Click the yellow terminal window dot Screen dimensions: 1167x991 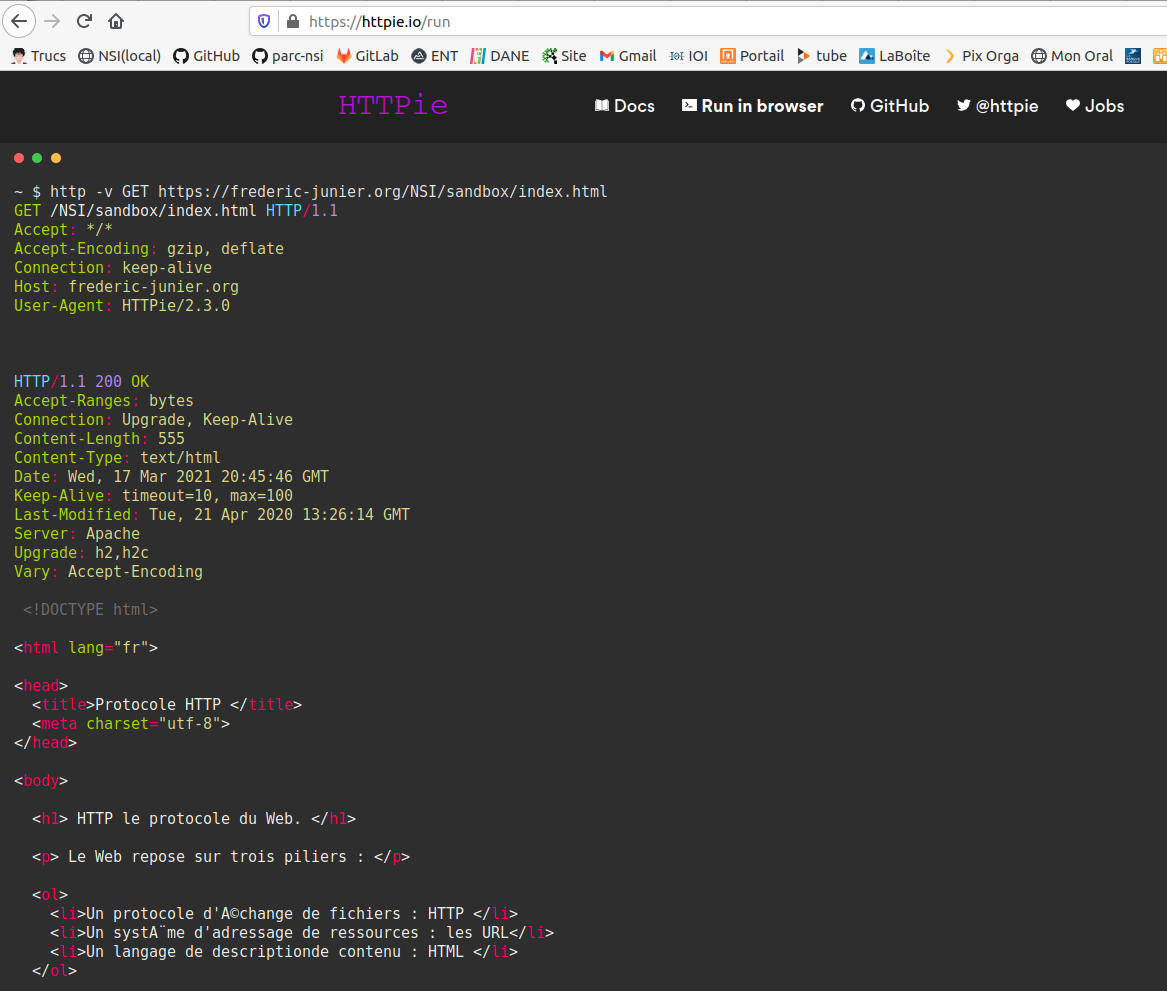(56, 158)
